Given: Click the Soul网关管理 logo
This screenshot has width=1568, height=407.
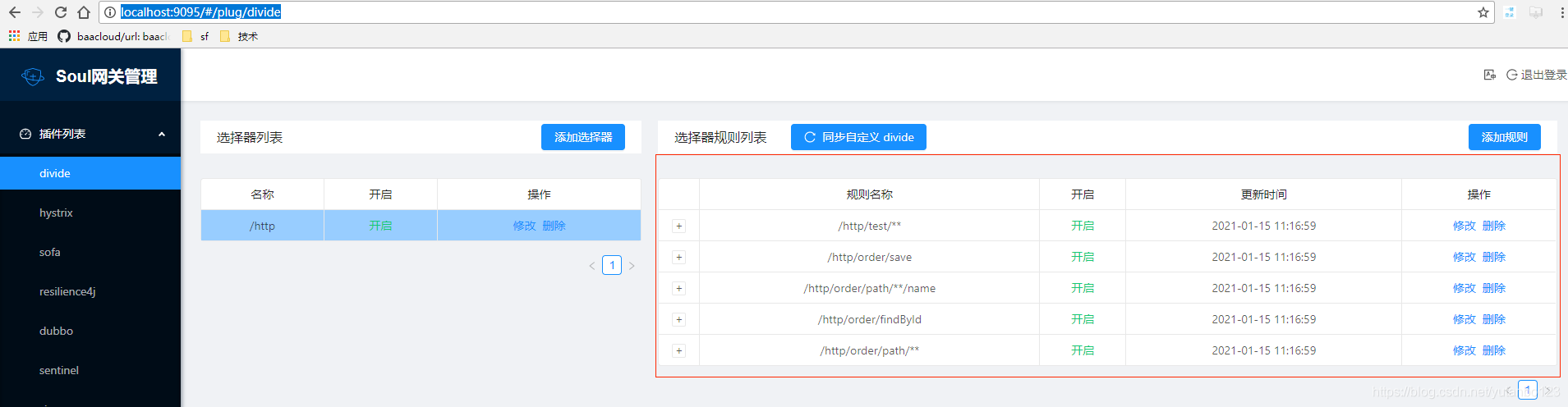Looking at the screenshot, I should point(90,76).
